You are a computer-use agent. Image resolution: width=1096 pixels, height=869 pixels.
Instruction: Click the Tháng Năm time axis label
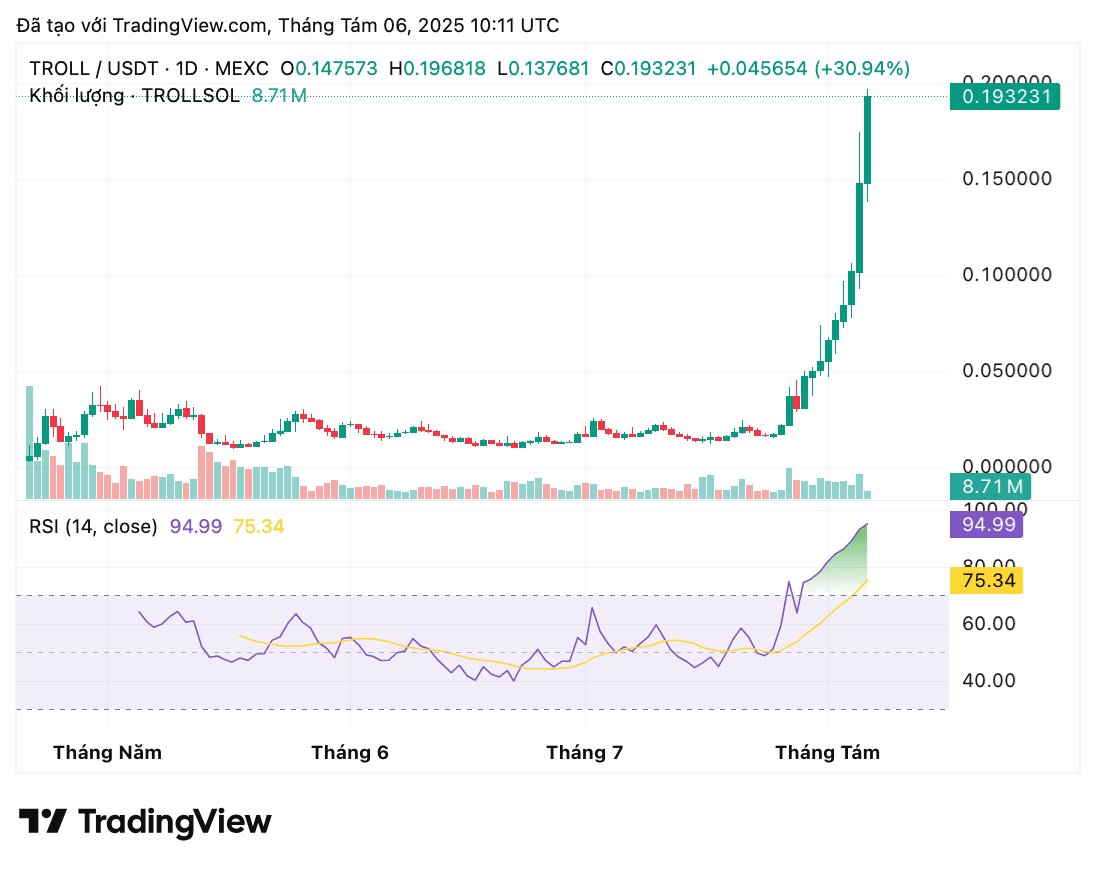[x=108, y=753]
